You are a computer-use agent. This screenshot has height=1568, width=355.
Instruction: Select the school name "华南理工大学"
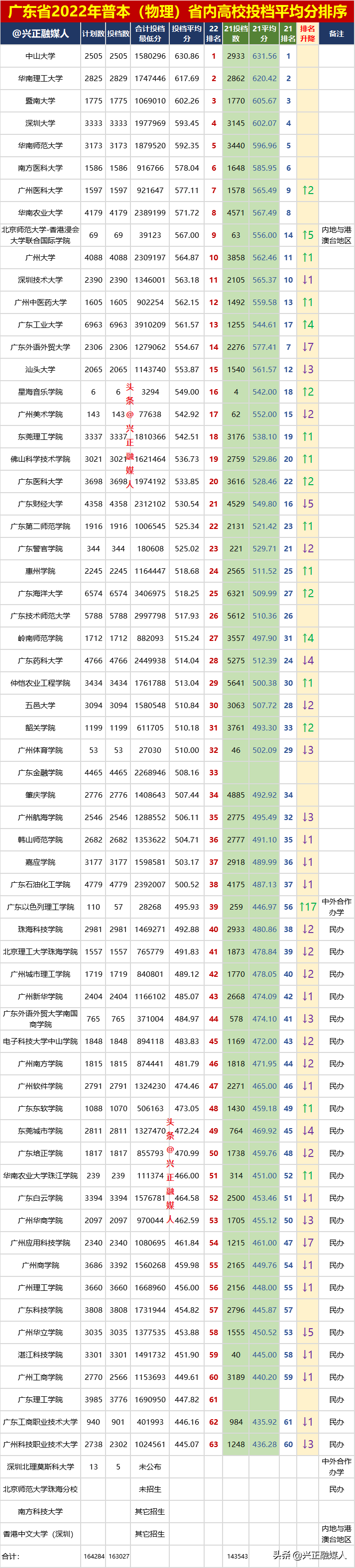click(x=40, y=79)
